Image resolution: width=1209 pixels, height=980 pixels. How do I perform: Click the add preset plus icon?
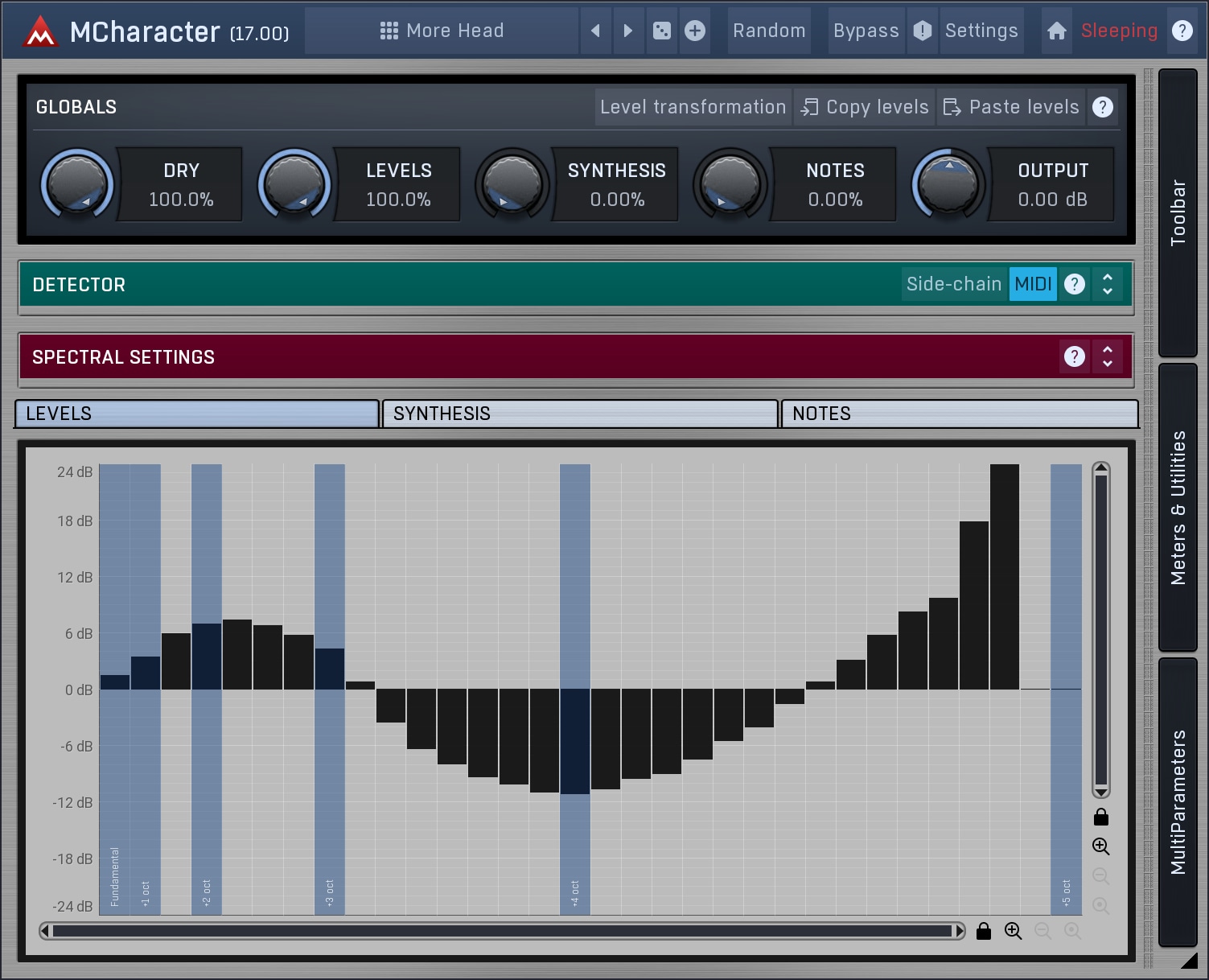[x=695, y=31]
